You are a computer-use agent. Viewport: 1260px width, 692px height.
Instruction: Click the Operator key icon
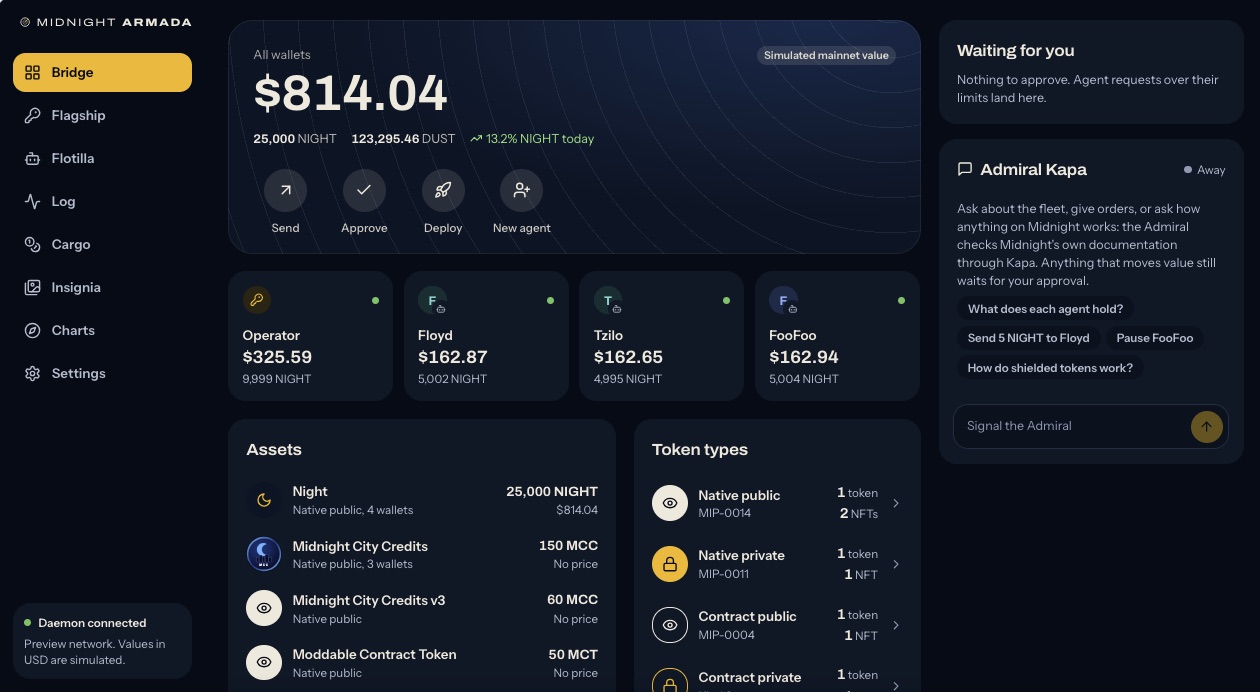(257, 300)
